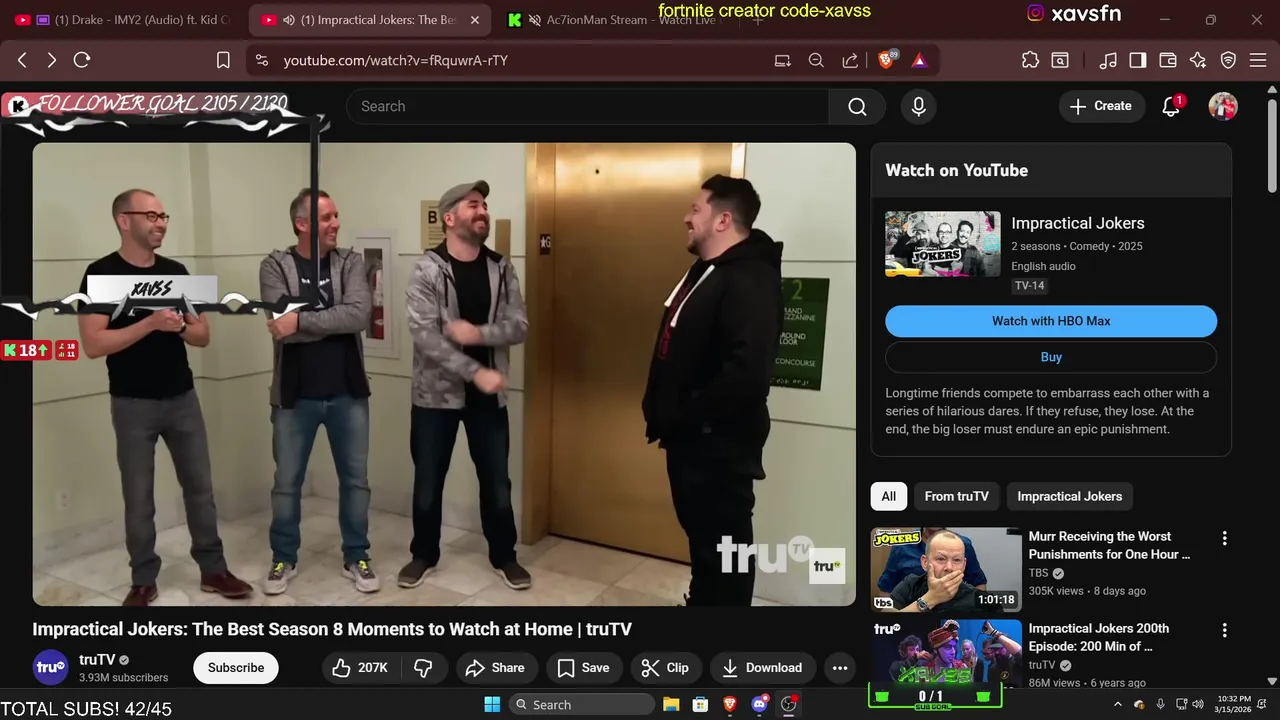Open the YouTube account avatar menu
1280x720 pixels.
1223,106
